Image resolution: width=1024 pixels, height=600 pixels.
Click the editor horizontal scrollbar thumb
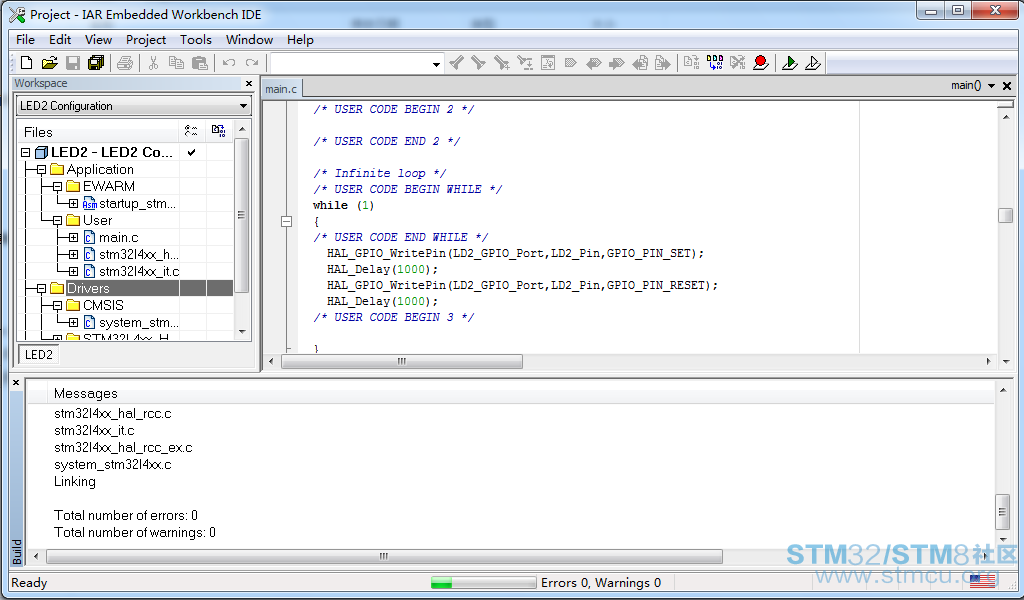402,361
